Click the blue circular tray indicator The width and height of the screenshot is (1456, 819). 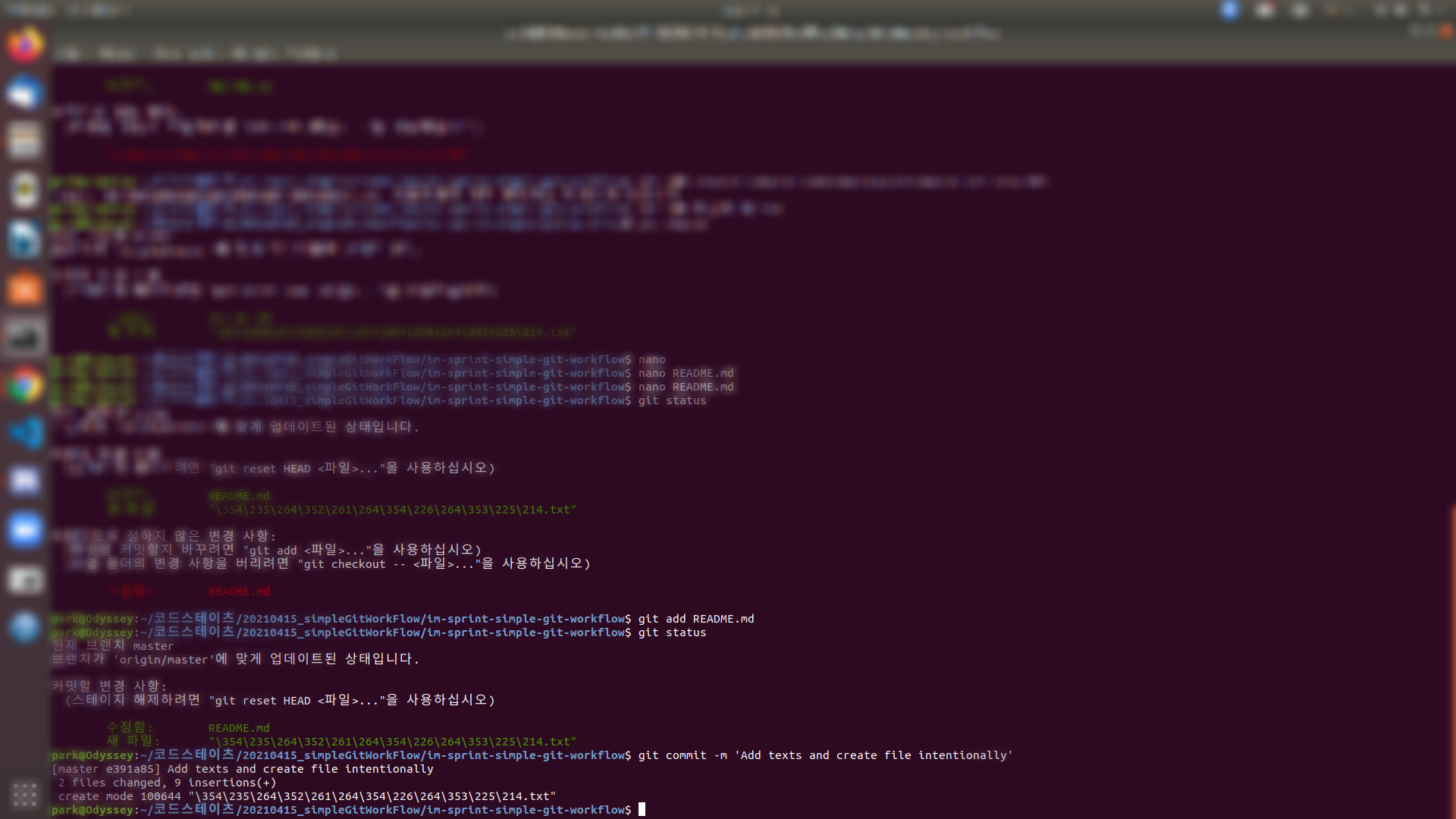pos(1229,10)
